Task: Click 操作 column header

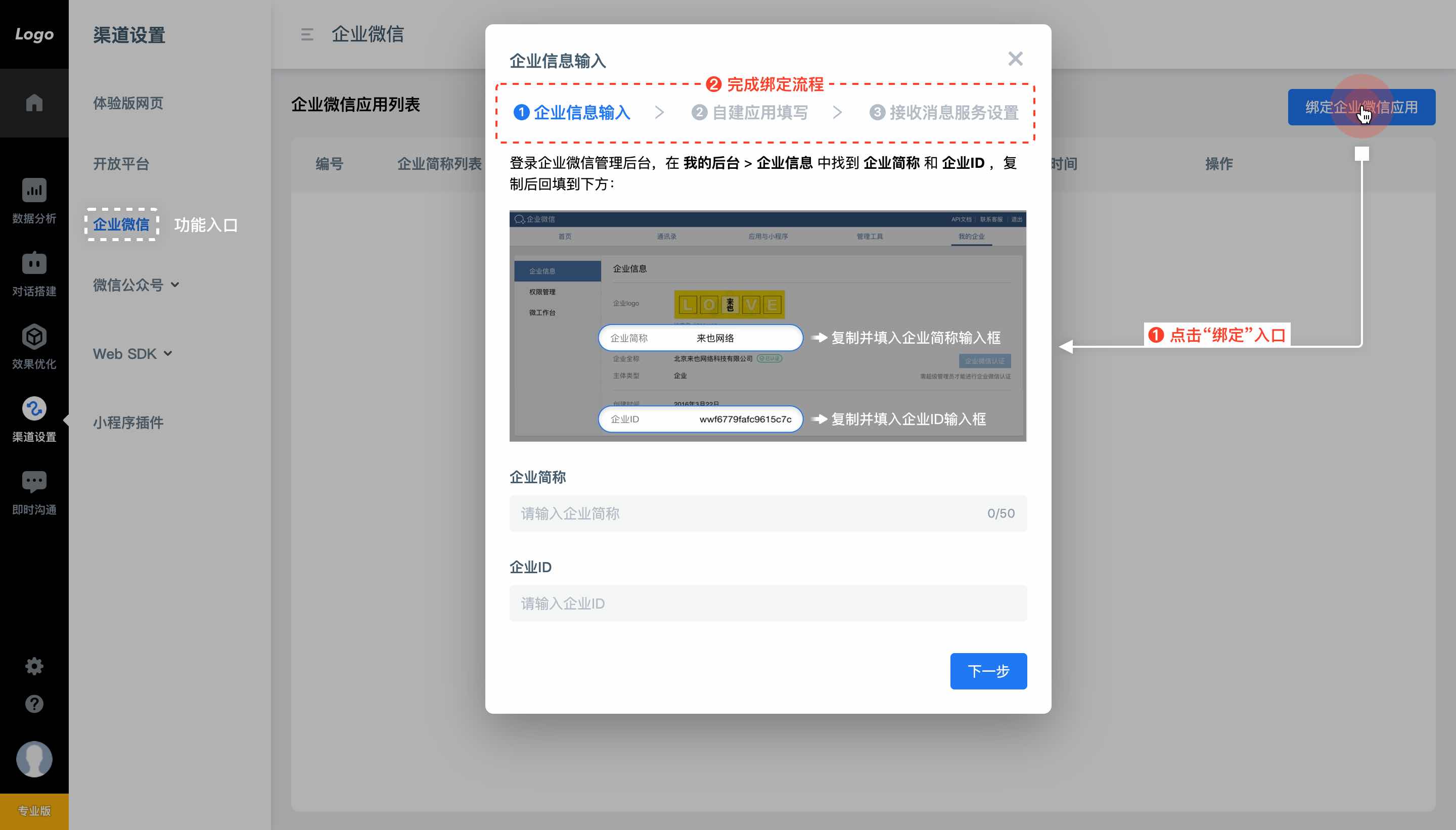Action: coord(1219,164)
